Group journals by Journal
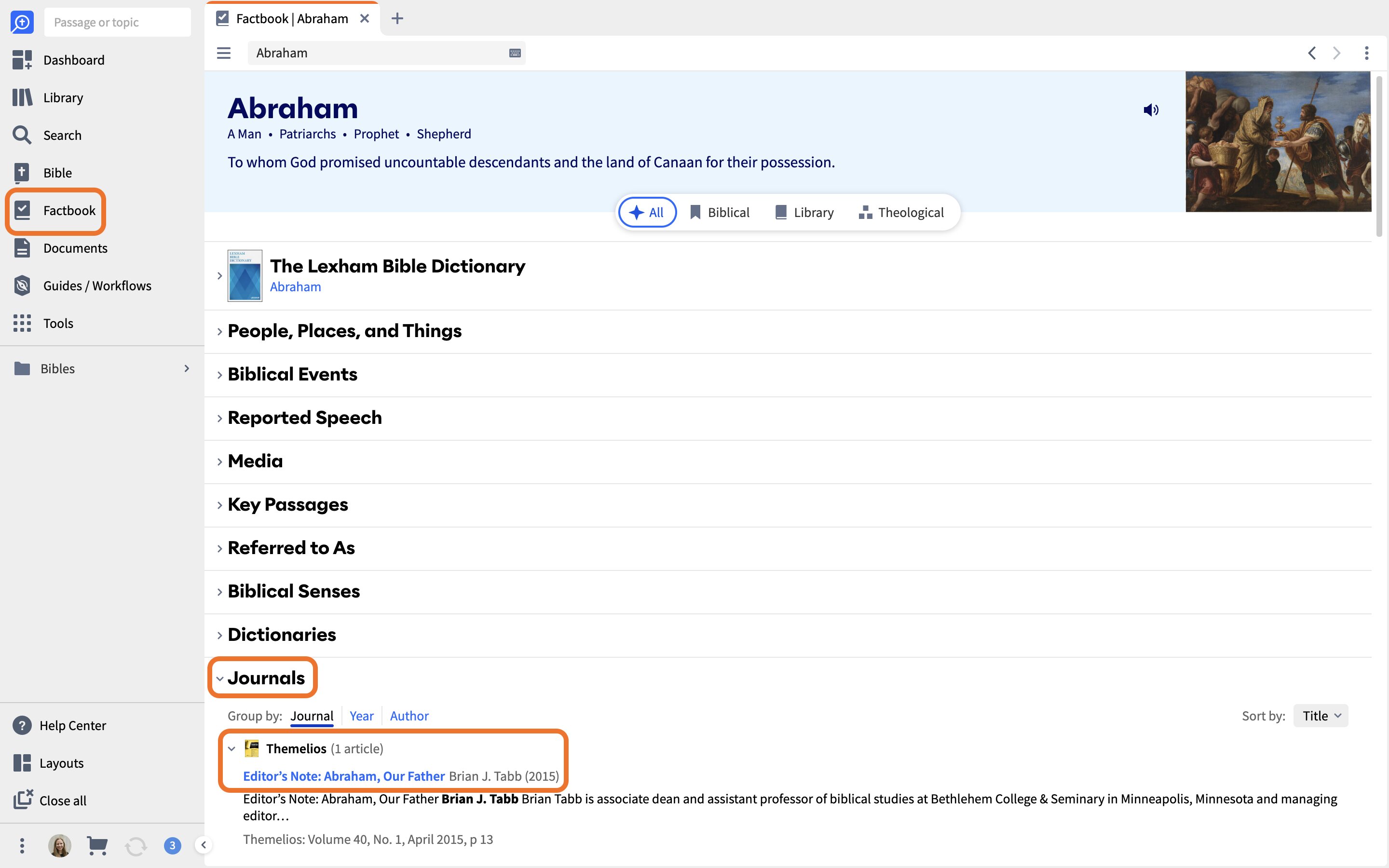The image size is (1389, 868). click(x=312, y=716)
